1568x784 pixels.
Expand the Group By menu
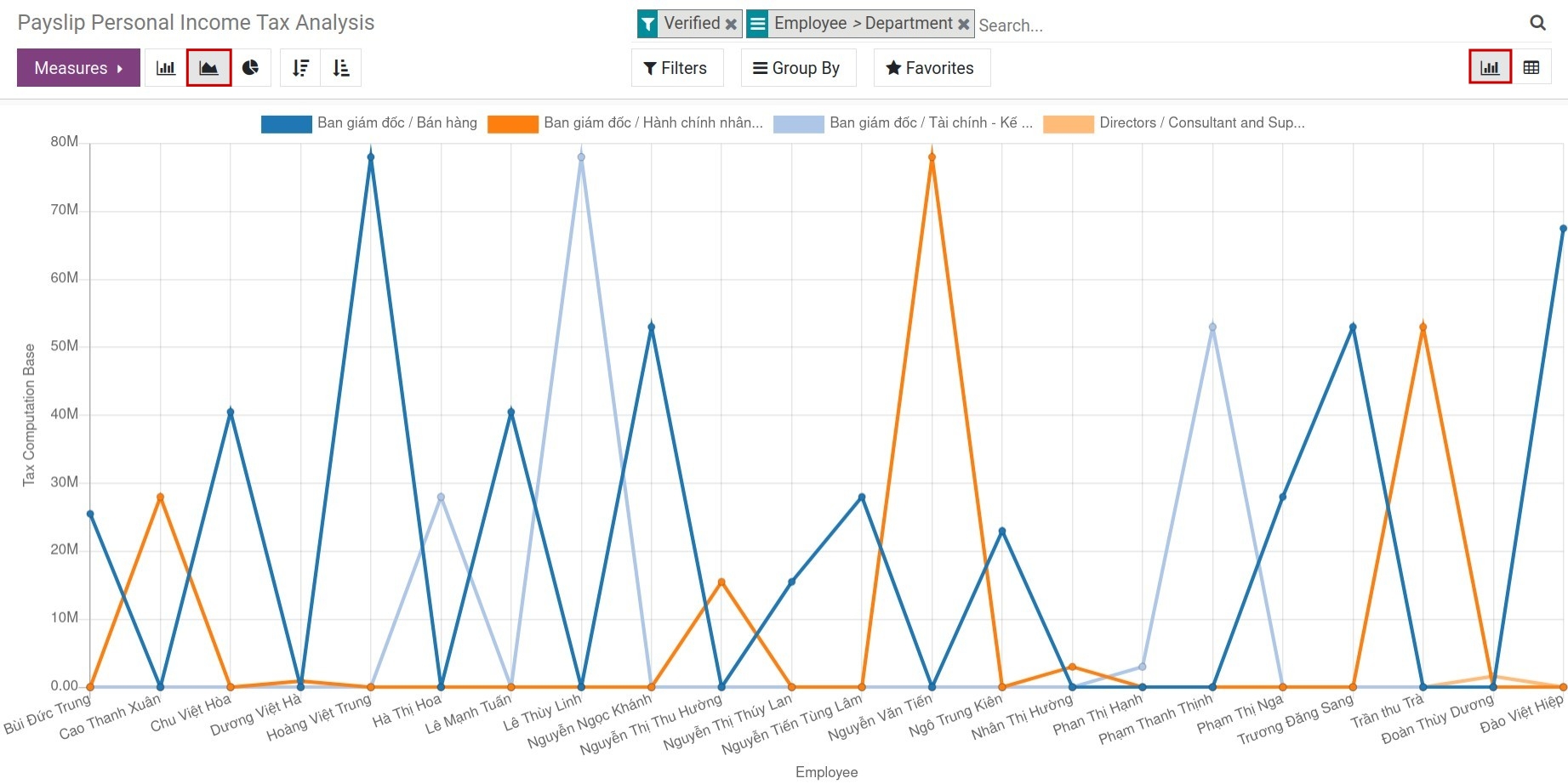797,67
